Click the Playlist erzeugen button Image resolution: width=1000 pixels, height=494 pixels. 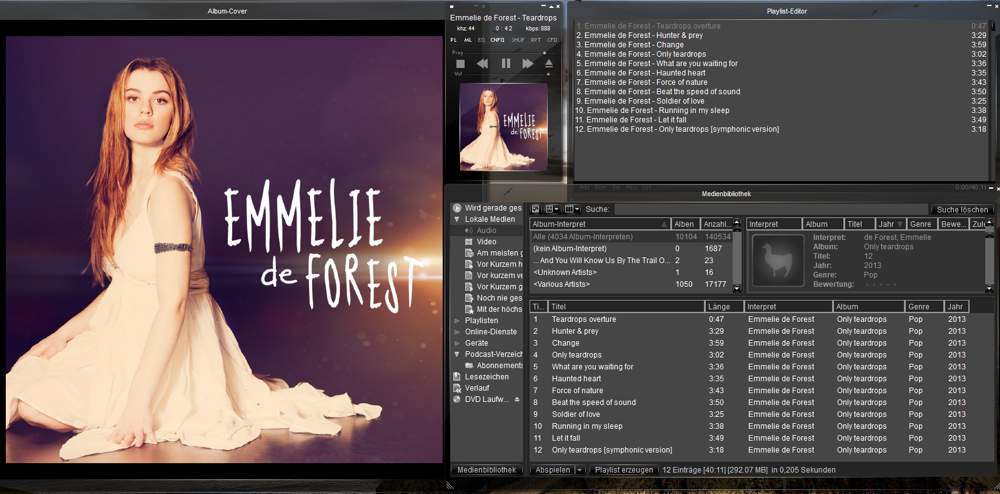coord(624,469)
